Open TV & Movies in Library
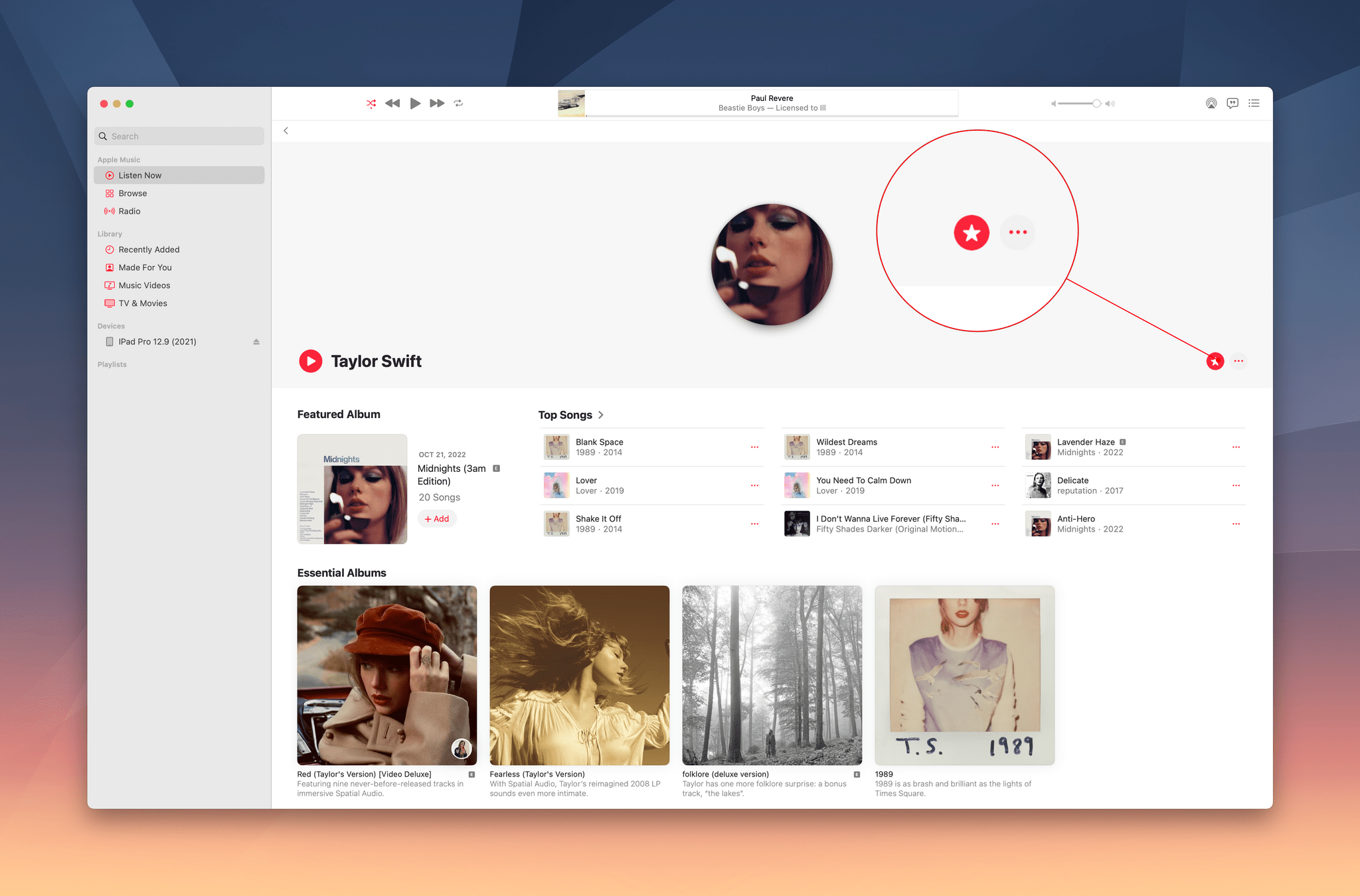Image resolution: width=1360 pixels, height=896 pixels. (x=179, y=303)
